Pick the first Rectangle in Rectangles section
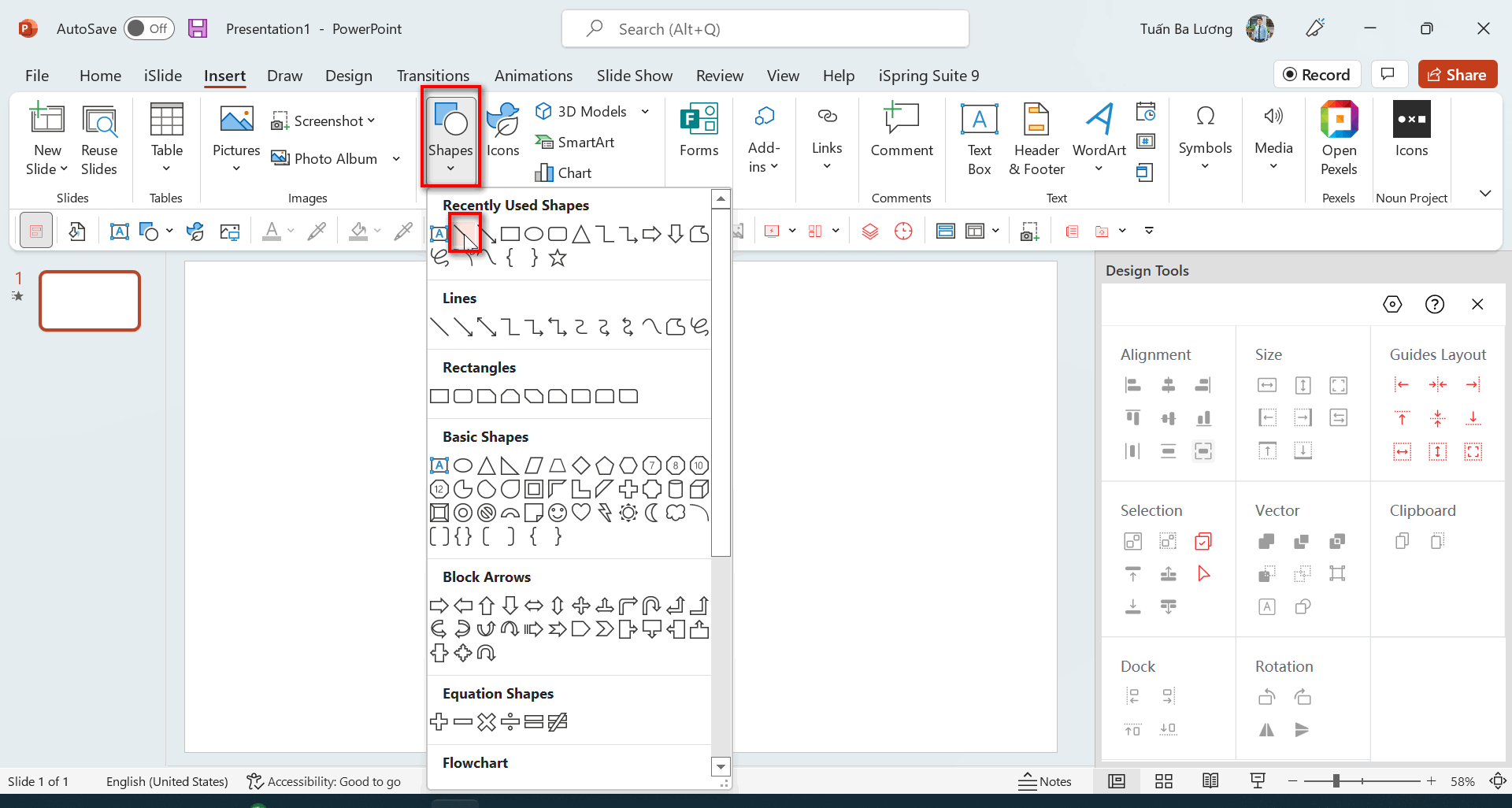Viewport: 1512px width, 808px height. pos(439,396)
